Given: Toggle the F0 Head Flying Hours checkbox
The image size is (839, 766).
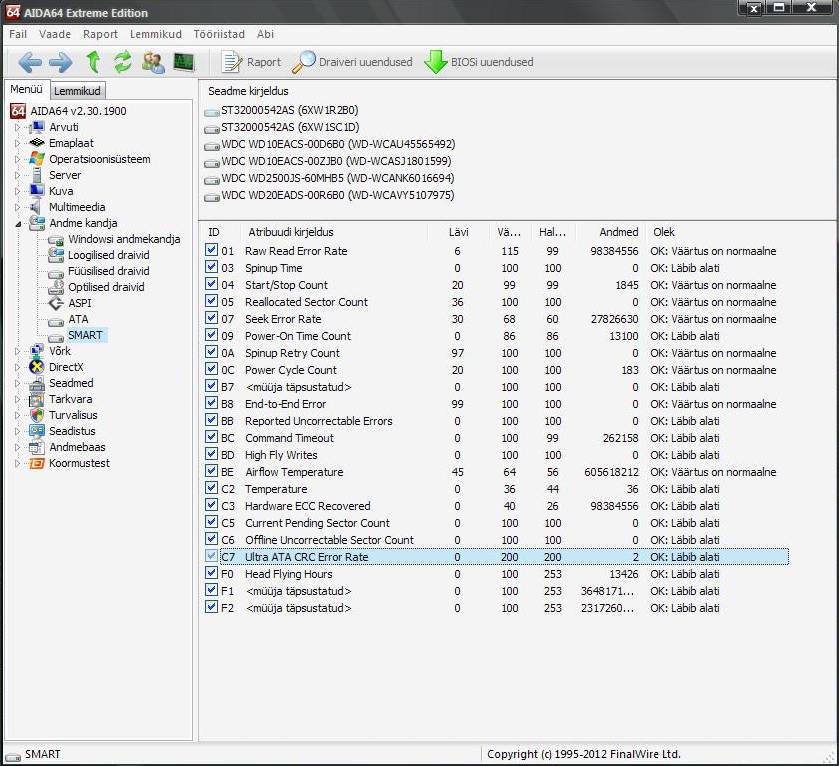Looking at the screenshot, I should tap(211, 573).
